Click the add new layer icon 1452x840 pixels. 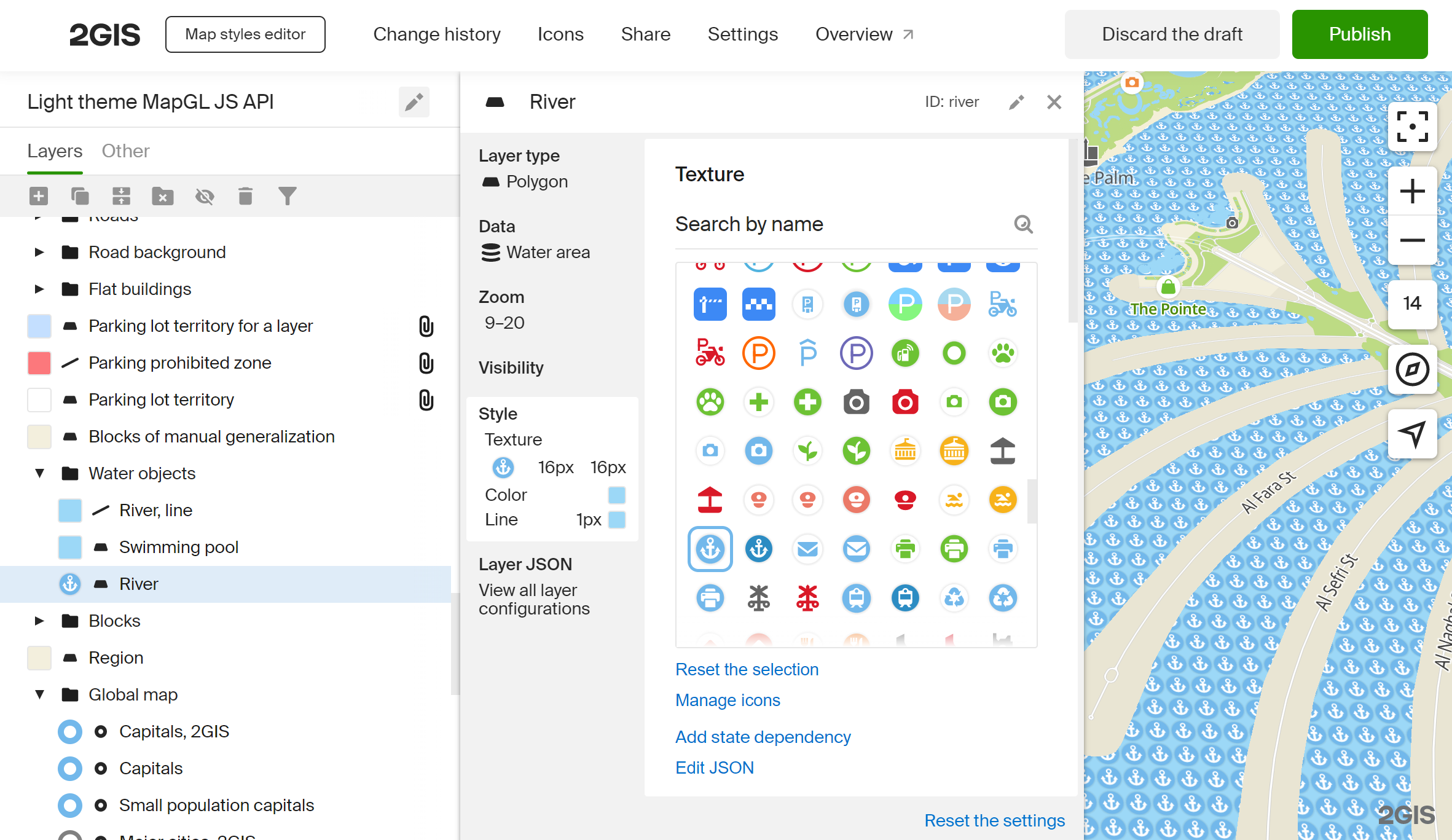click(38, 196)
